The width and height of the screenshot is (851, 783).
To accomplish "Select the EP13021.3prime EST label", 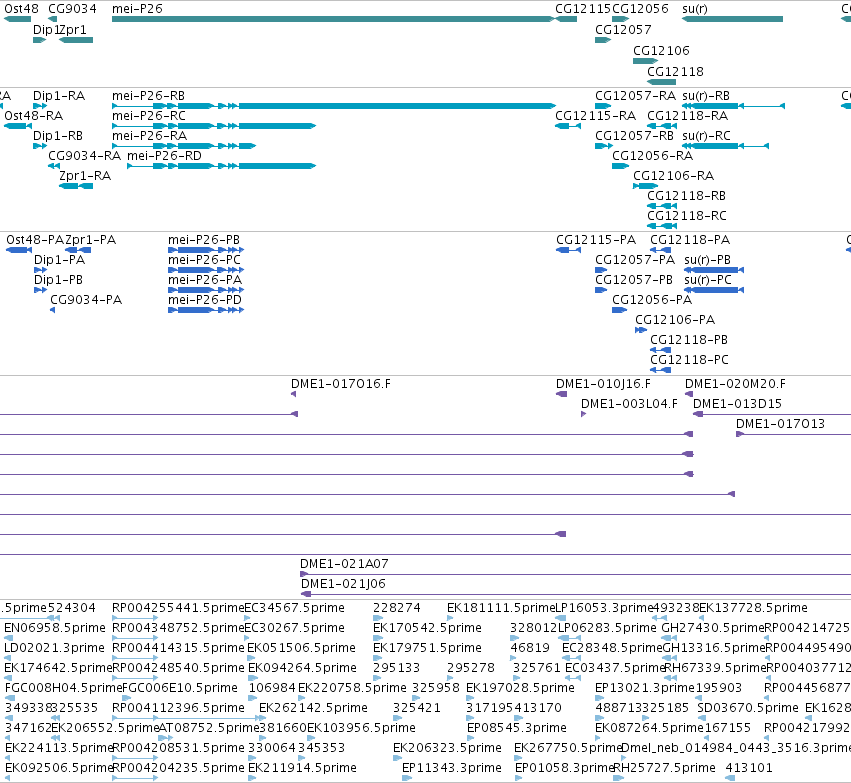I will tap(645, 689).
